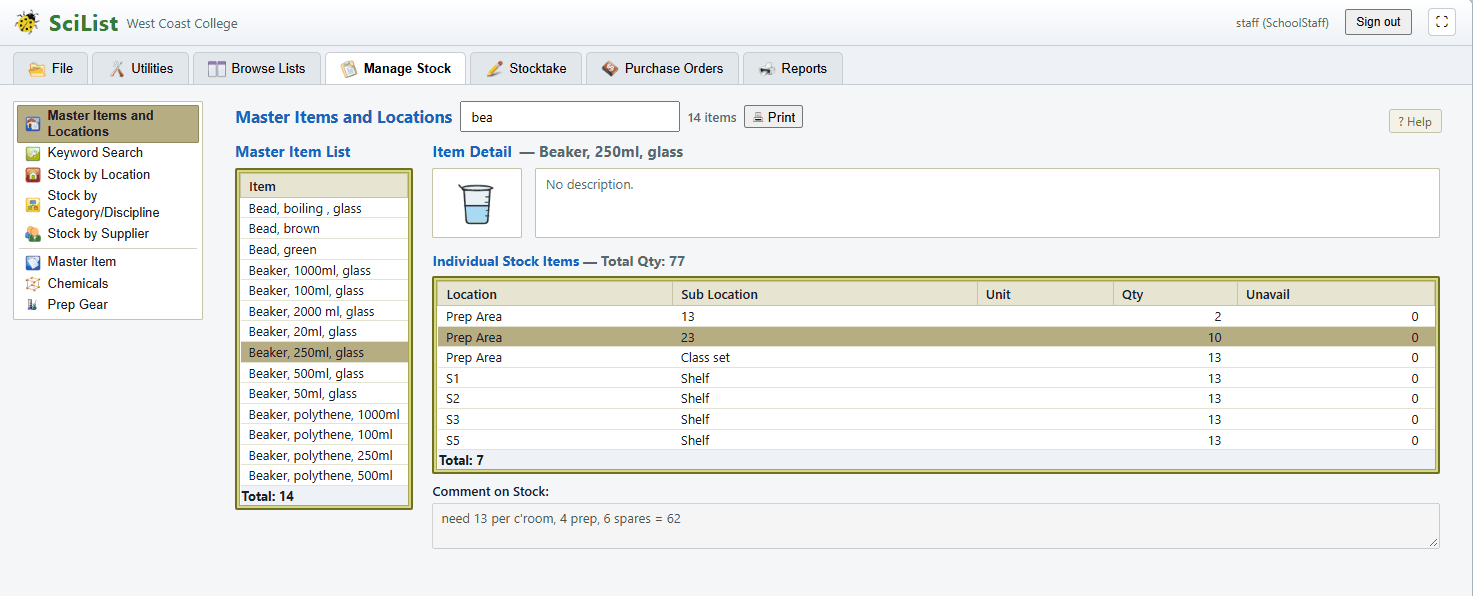The width and height of the screenshot is (1473, 596).
Task: Click the Master Items and Locations sidebar icon
Action: coord(33,124)
